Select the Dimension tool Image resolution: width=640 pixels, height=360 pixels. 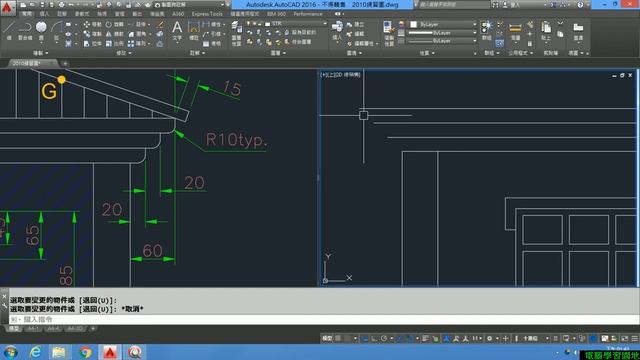[194, 30]
